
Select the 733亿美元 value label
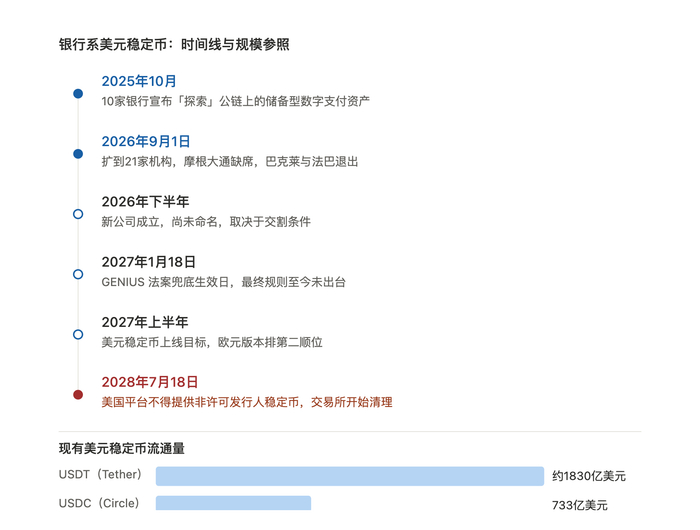point(579,505)
